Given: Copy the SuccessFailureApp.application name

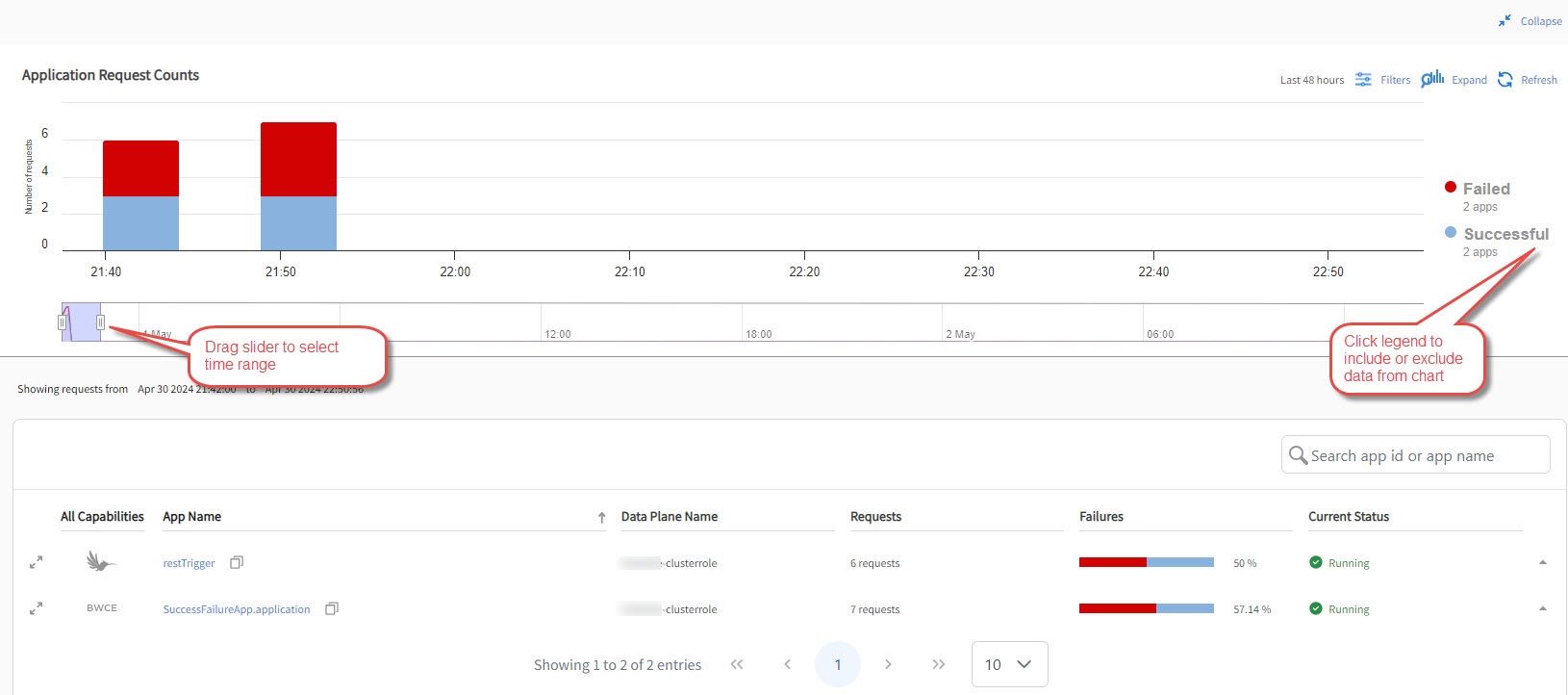Looking at the screenshot, I should [332, 608].
